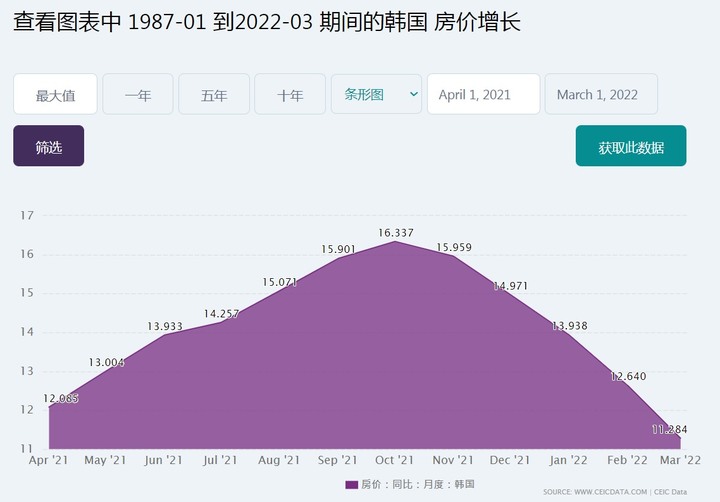Click the Sep '21 axis label
720x502 pixels.
click(x=338, y=460)
